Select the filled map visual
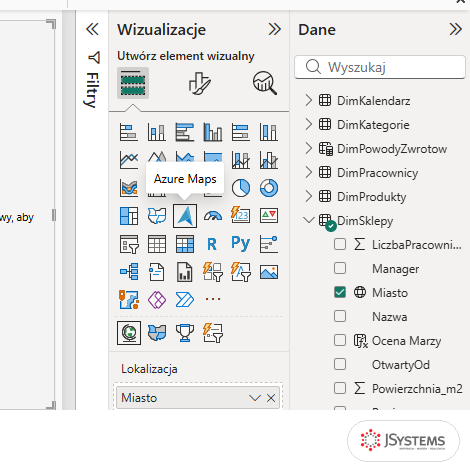This screenshot has height=472, width=470. coord(157,216)
